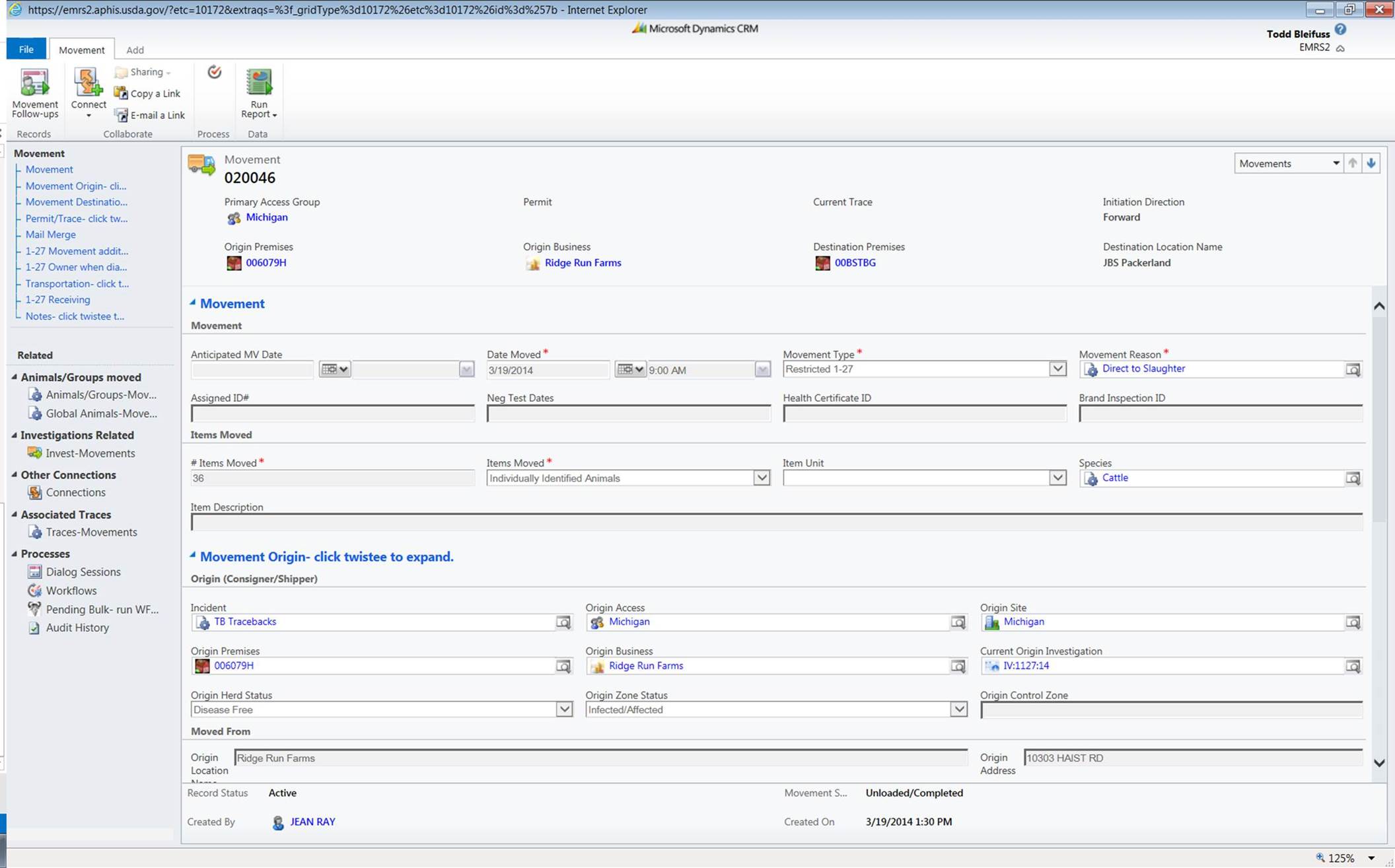
Task: Click lookup icon for Species field
Action: click(1352, 478)
